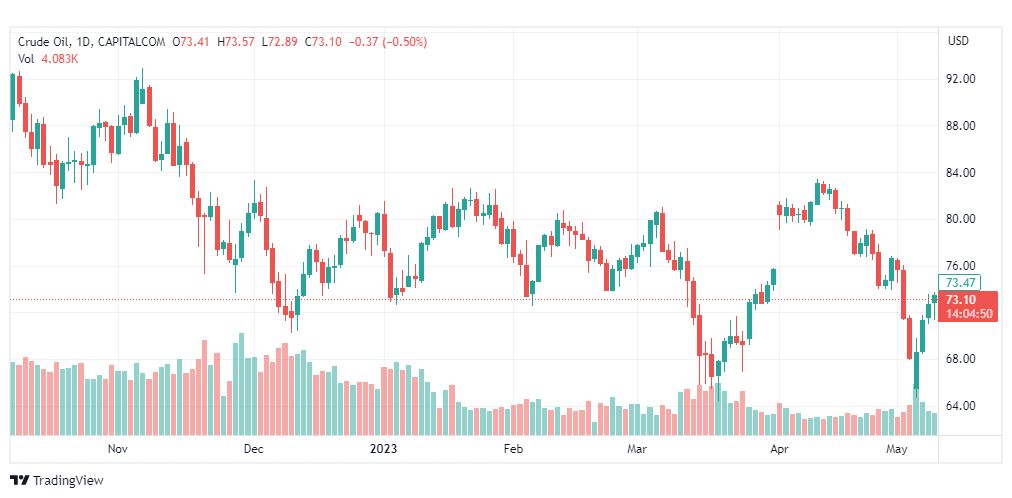
Task: Click the Vol 4.083K indicator legend
Action: click(x=48, y=59)
